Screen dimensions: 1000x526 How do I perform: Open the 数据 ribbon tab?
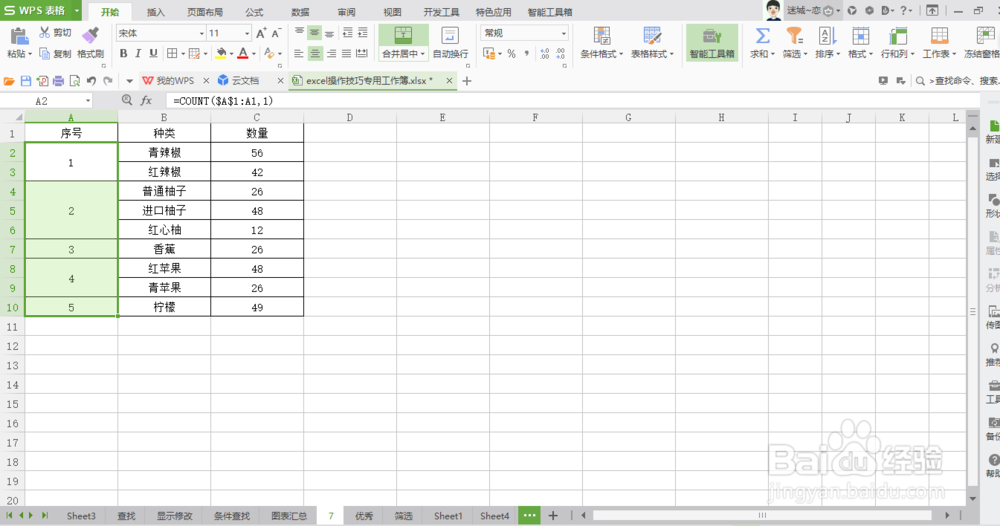point(300,12)
